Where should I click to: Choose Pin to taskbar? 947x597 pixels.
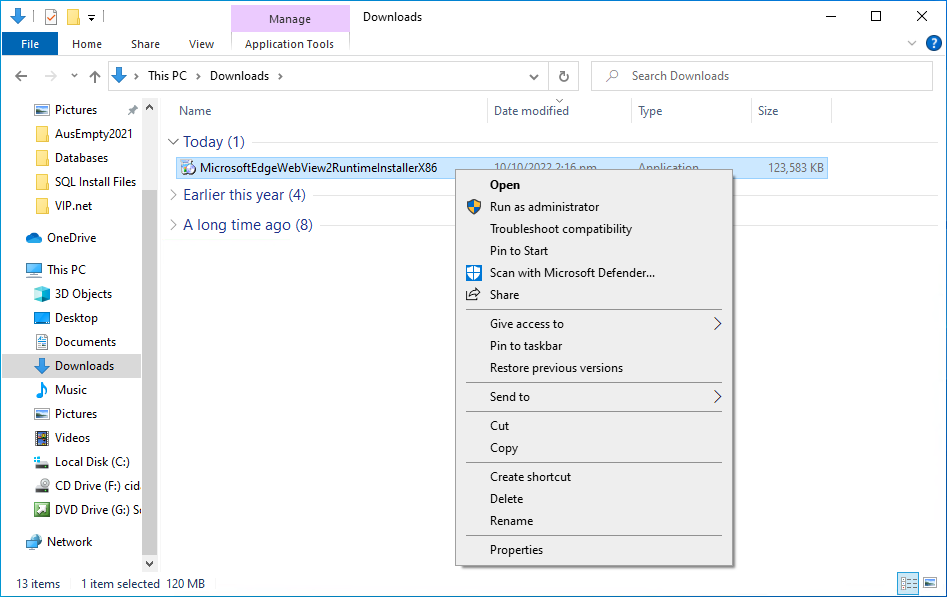[594, 346]
